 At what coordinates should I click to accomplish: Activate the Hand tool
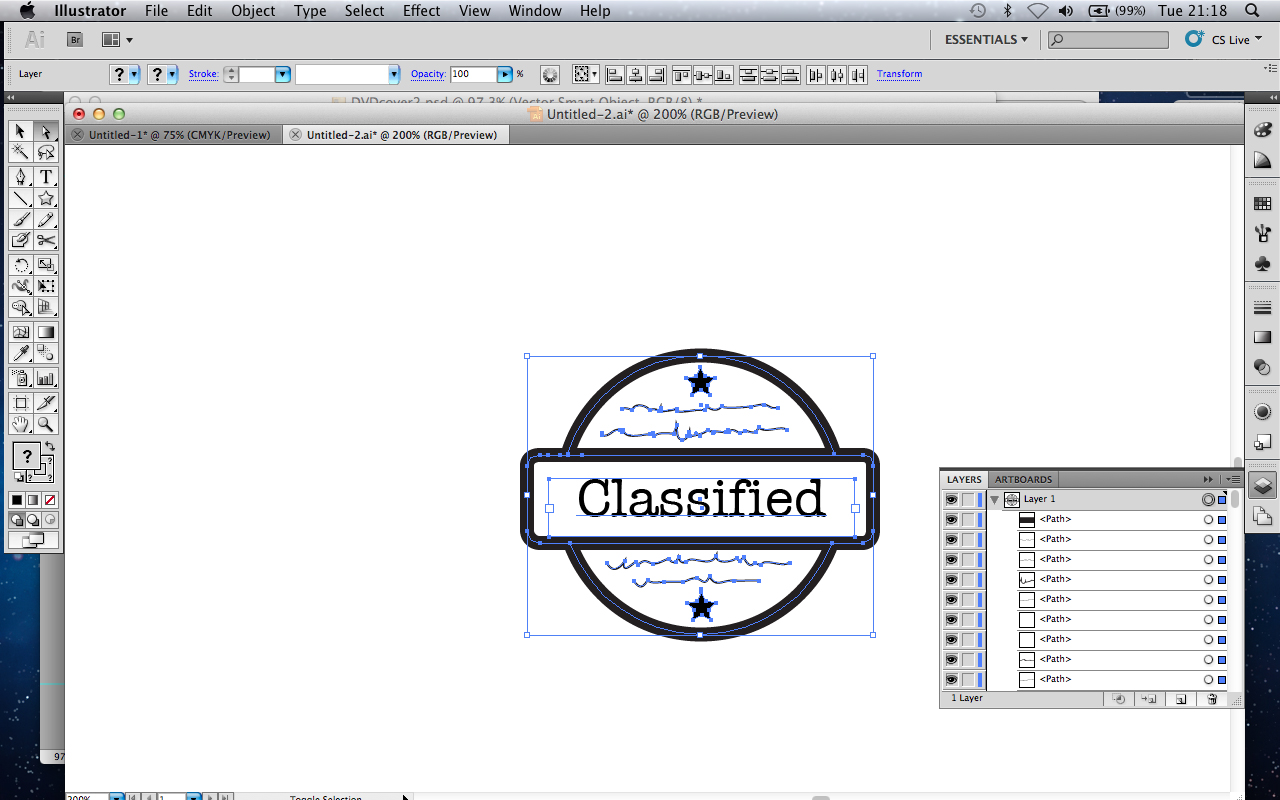[x=21, y=425]
